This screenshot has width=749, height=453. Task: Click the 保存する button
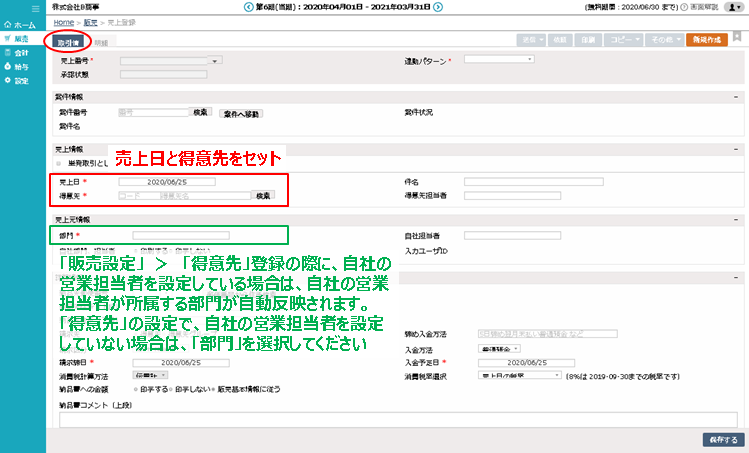(x=723, y=440)
